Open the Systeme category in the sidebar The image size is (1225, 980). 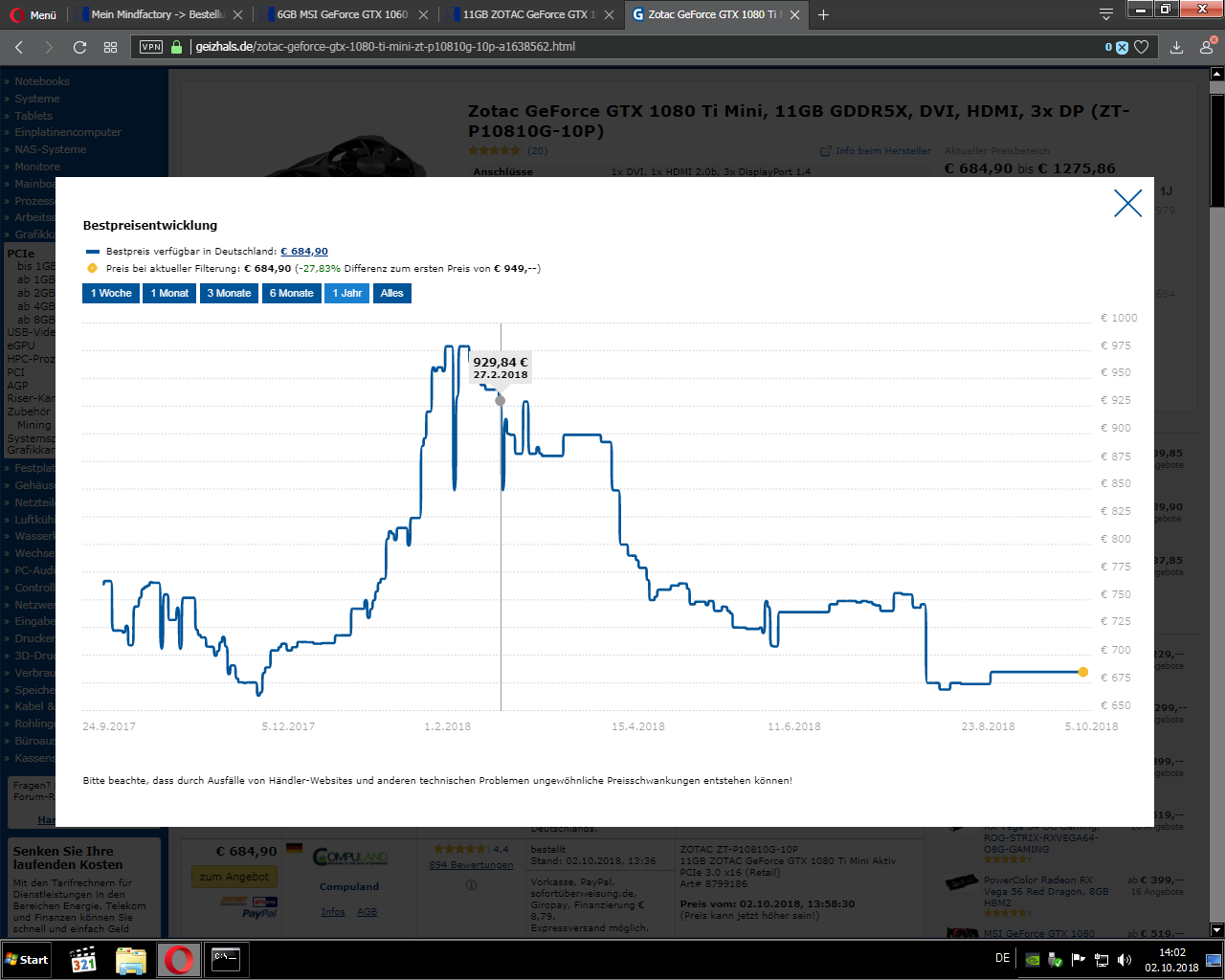point(37,99)
